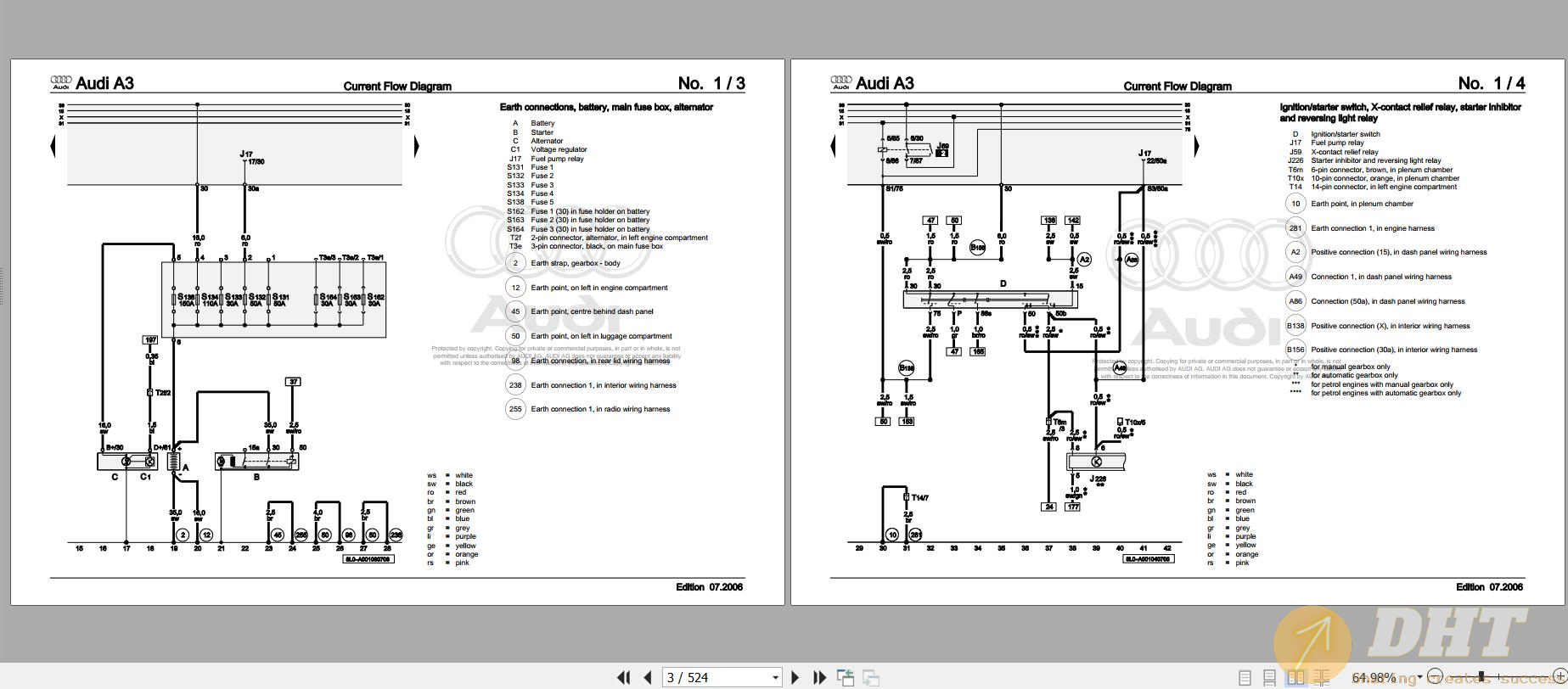Click fuse S162 in the main fuse box
The height and width of the screenshot is (689, 1568).
(374, 300)
